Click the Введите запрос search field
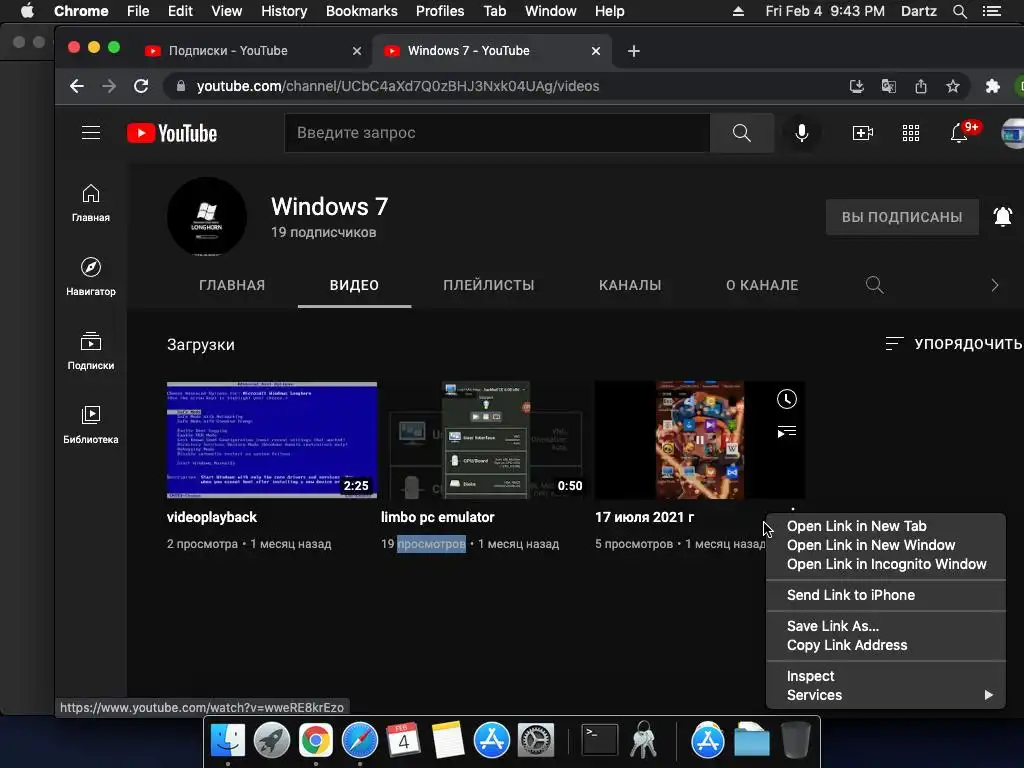This screenshot has height=768, width=1024. pos(497,133)
